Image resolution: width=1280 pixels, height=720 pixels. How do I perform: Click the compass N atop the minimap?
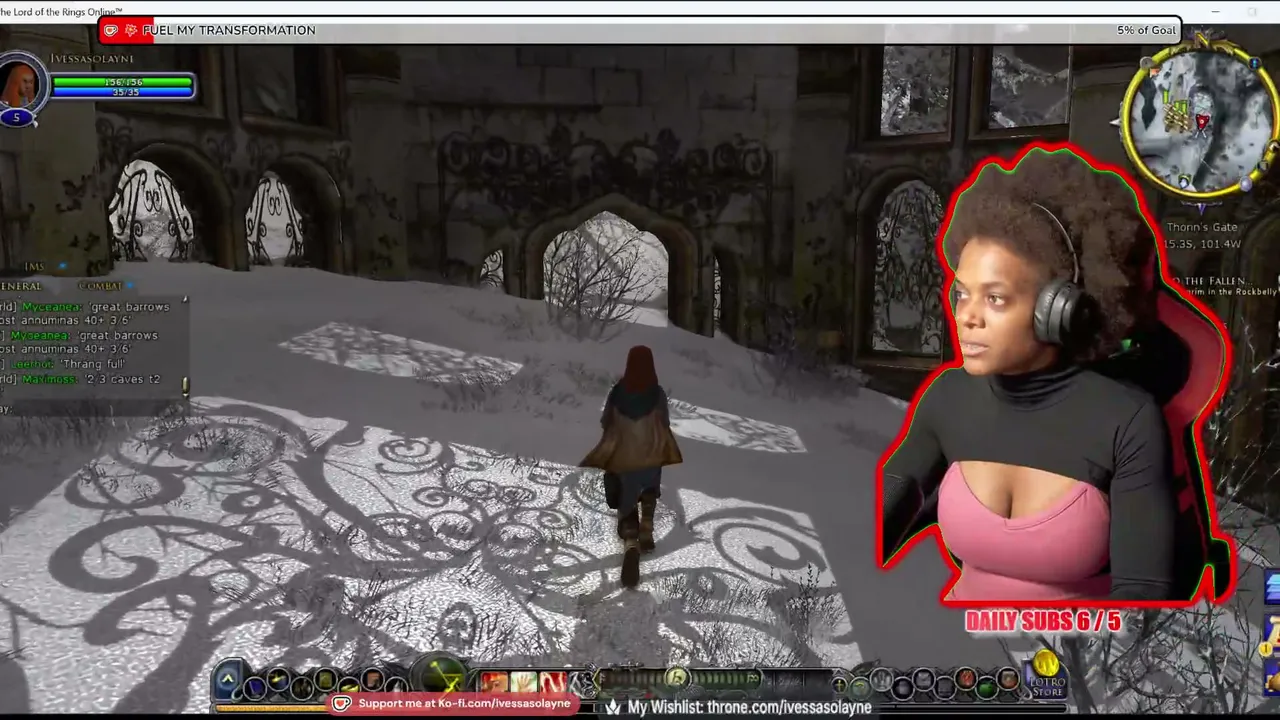pyautogui.click(x=1202, y=42)
